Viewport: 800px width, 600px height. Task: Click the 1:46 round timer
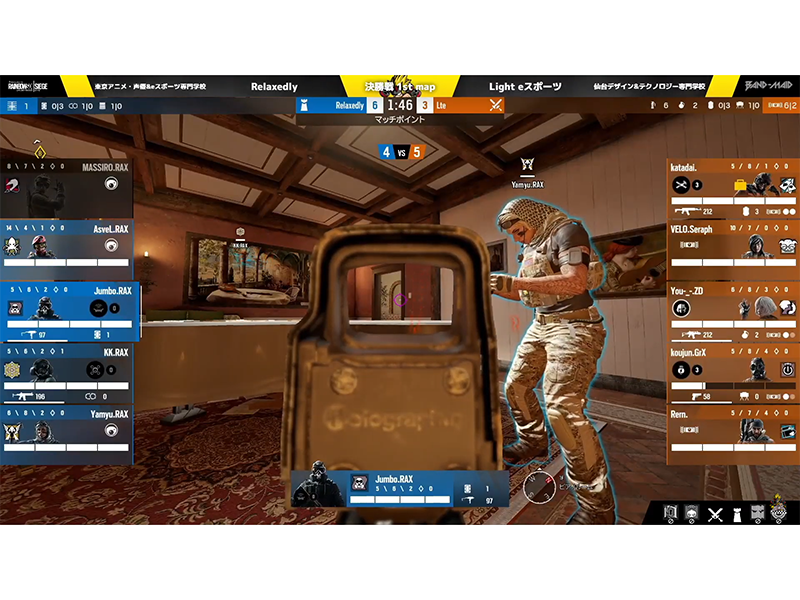[x=399, y=105]
